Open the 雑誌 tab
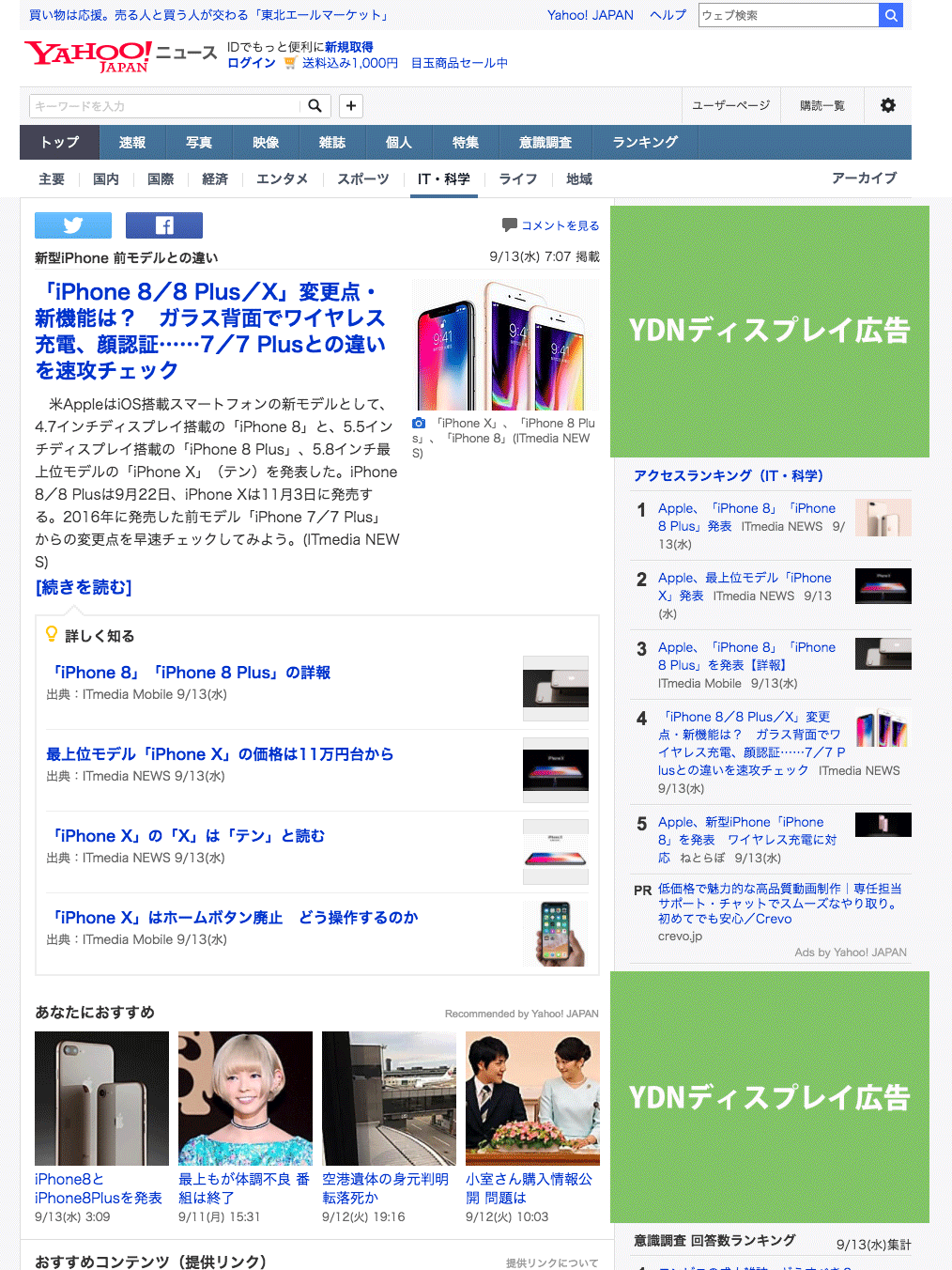 click(x=332, y=142)
